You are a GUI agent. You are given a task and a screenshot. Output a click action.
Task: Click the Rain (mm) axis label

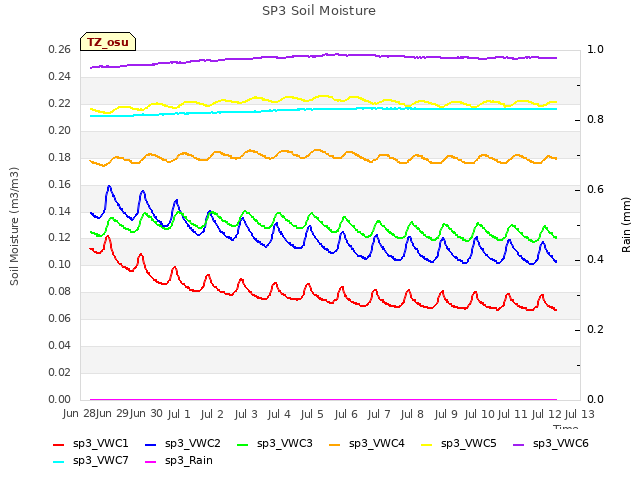(x=626, y=225)
